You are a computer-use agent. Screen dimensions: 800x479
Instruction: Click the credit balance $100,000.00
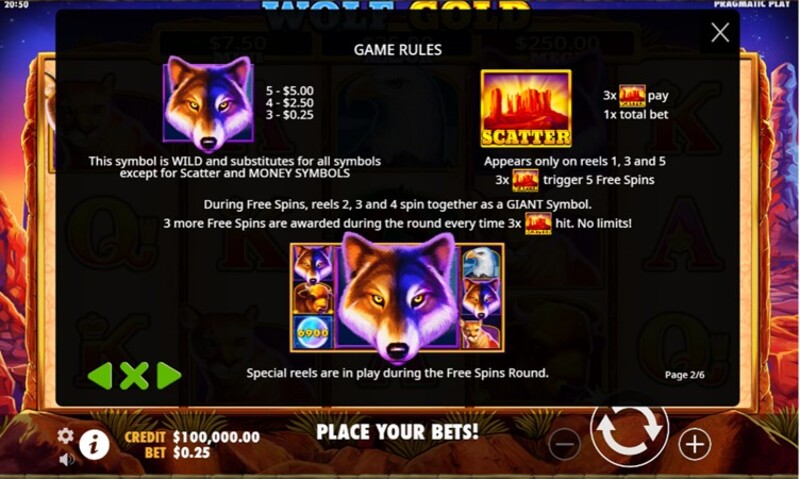(216, 437)
